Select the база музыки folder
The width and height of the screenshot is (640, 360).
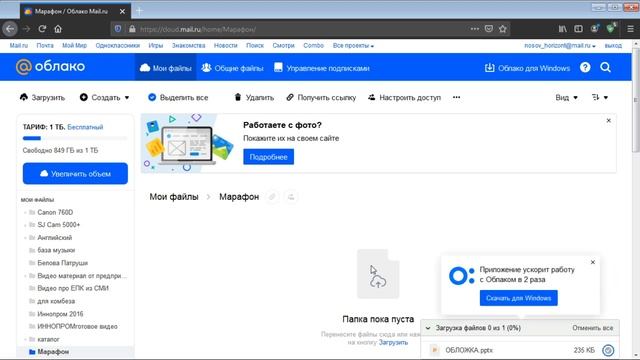pyautogui.click(x=56, y=250)
